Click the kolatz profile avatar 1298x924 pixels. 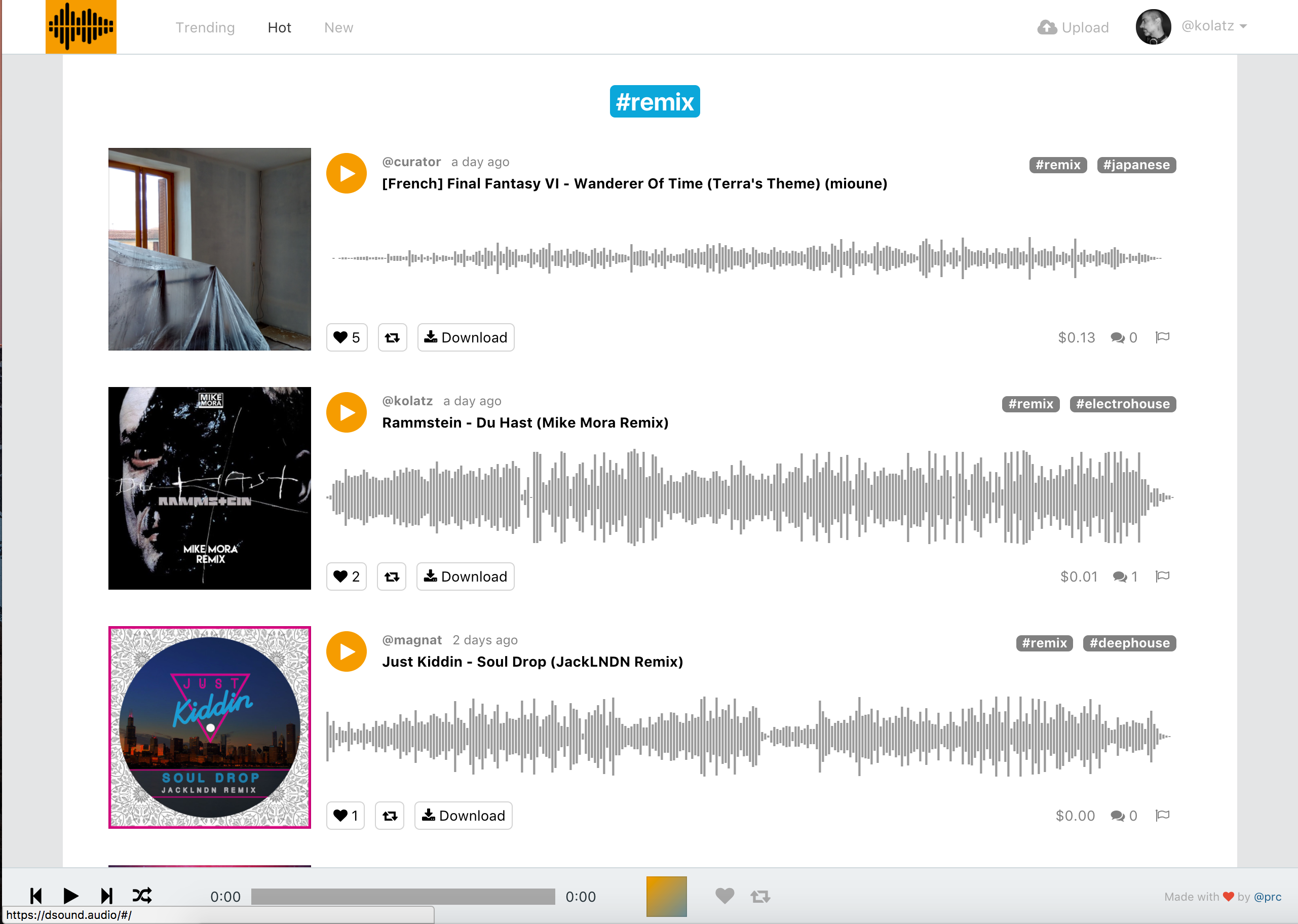[1153, 27]
